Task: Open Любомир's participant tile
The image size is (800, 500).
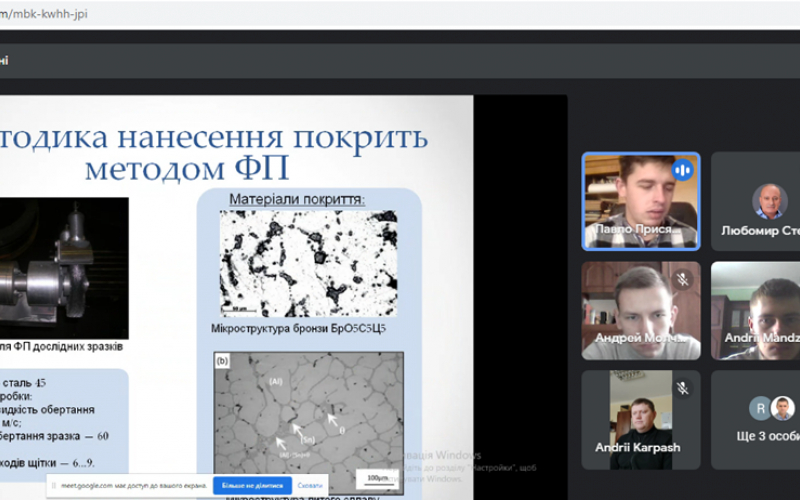Action: (x=756, y=202)
